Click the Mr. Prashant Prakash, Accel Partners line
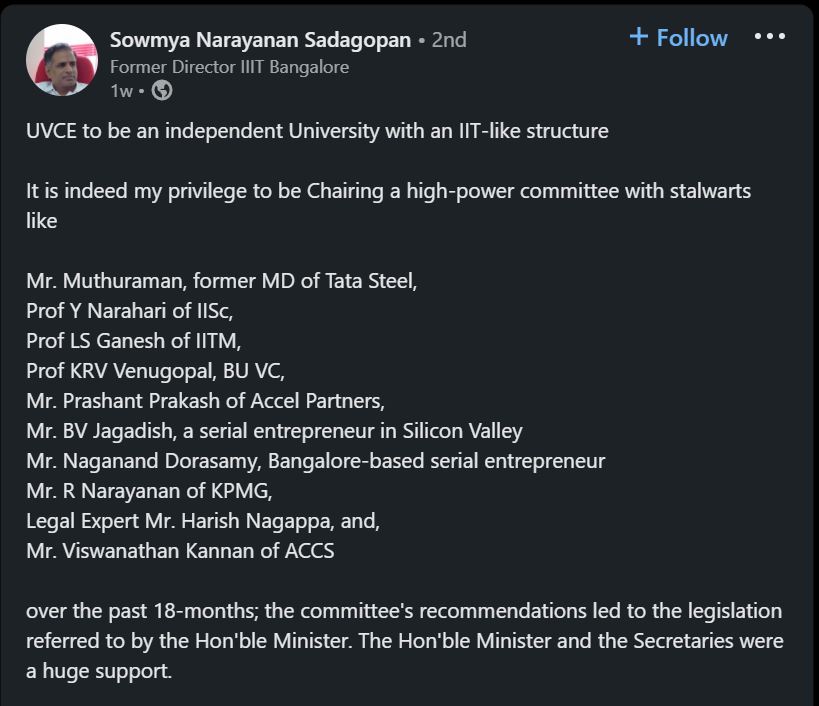The height and width of the screenshot is (706, 819). [205, 401]
